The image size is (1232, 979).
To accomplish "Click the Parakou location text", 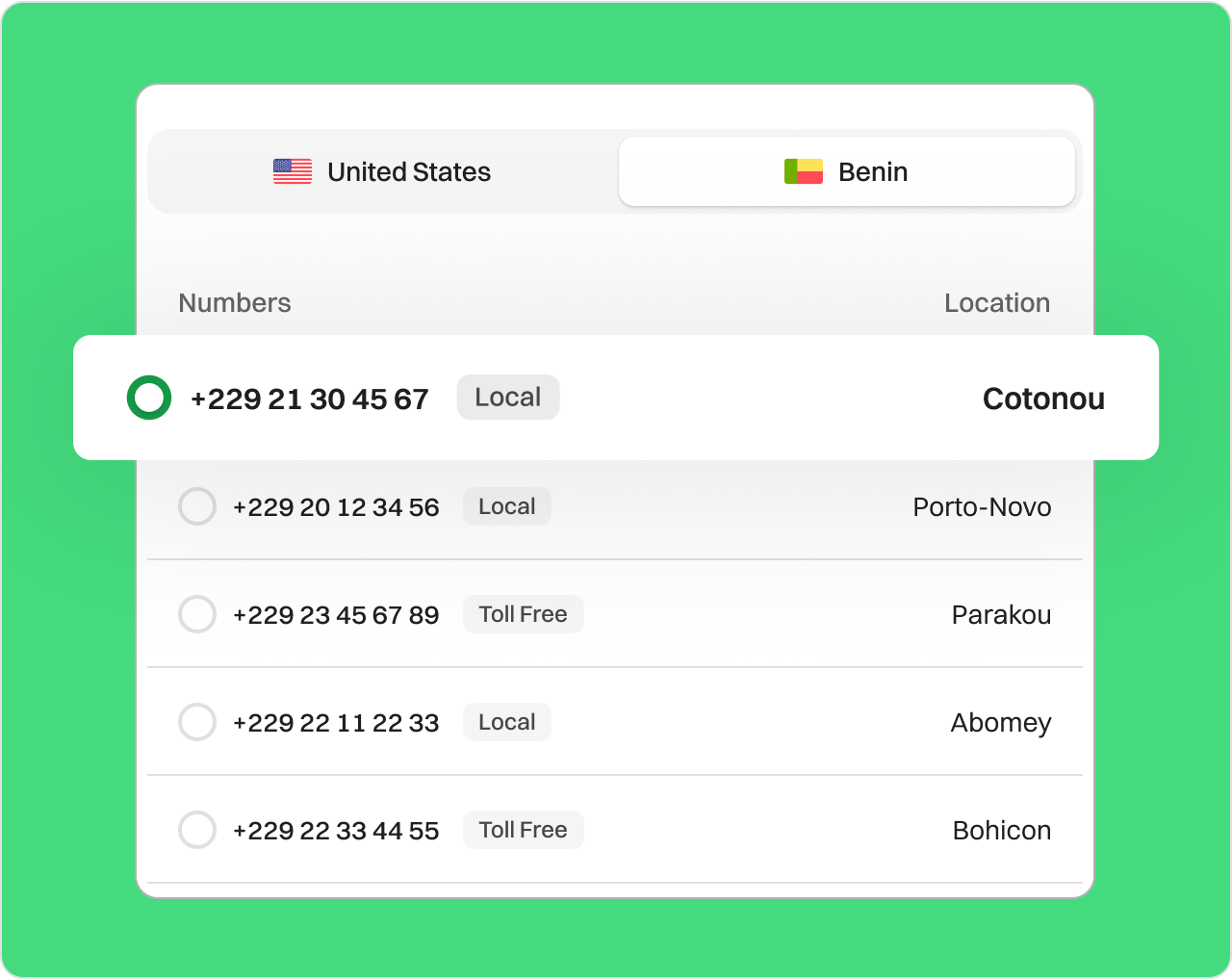I will [x=1000, y=615].
